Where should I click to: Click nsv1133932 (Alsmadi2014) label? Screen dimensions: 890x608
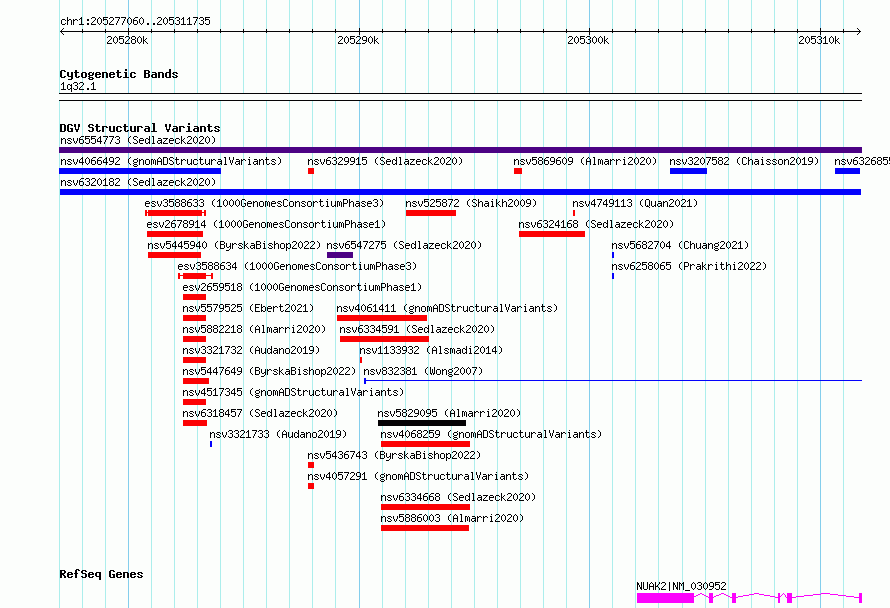(431, 350)
